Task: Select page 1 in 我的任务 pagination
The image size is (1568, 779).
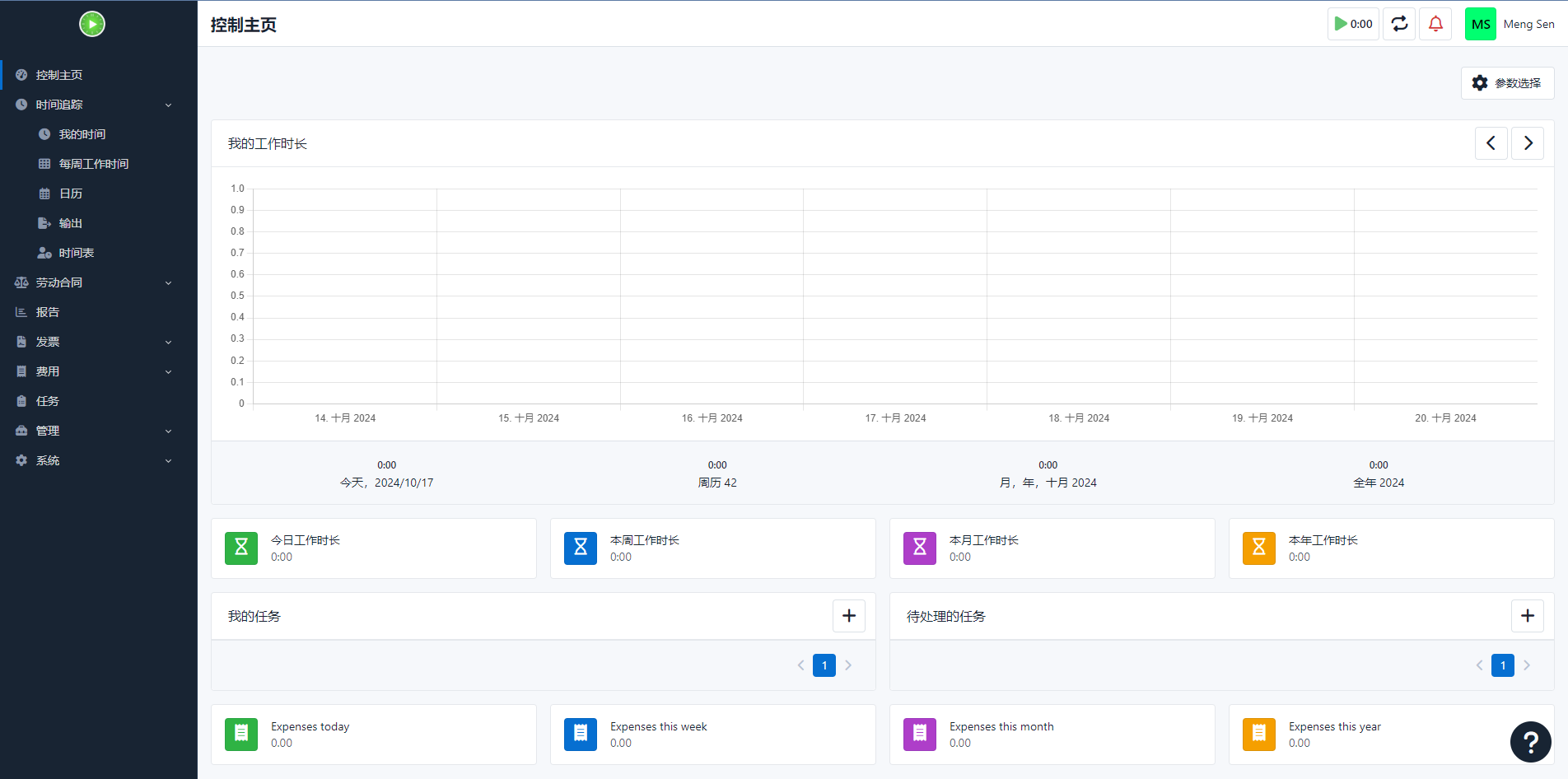Action: [824, 665]
